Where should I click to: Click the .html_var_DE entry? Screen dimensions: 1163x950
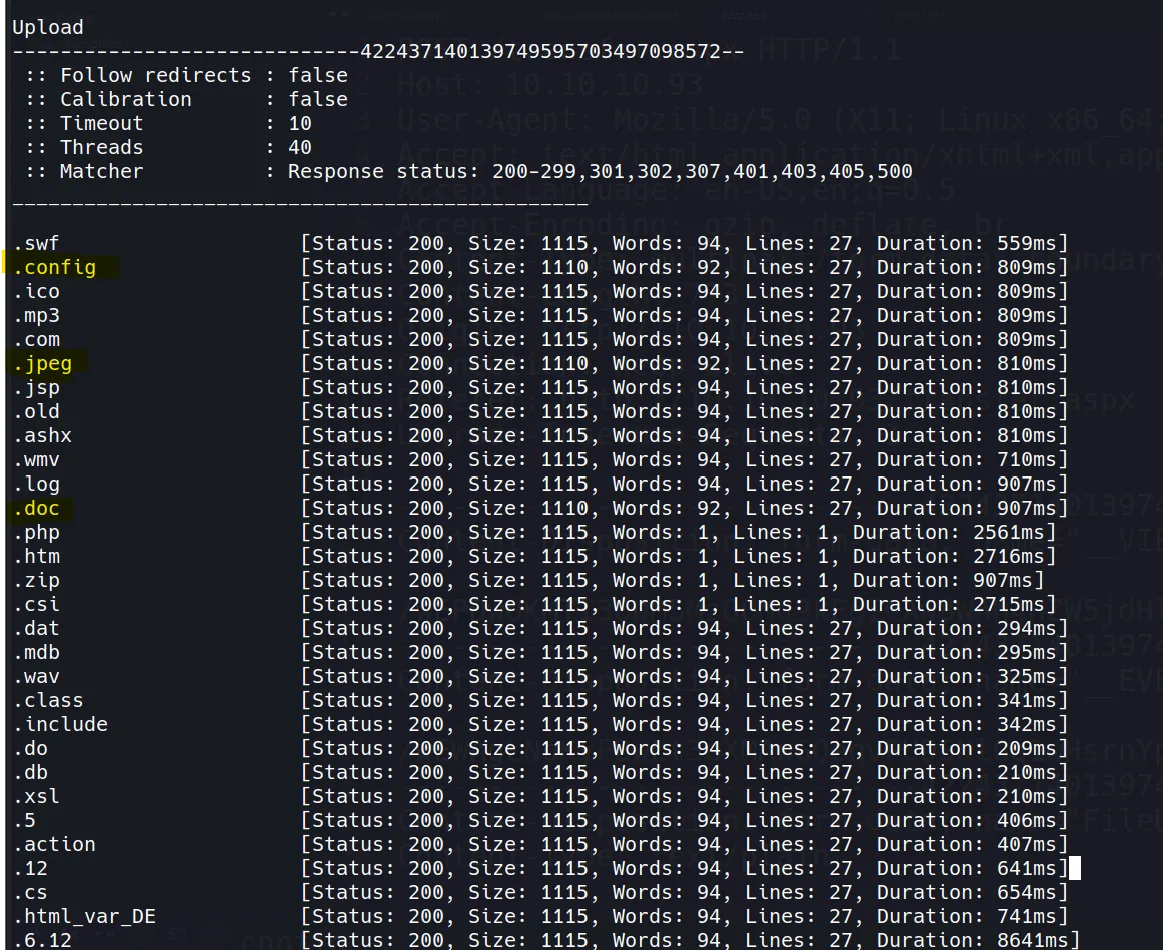84,916
